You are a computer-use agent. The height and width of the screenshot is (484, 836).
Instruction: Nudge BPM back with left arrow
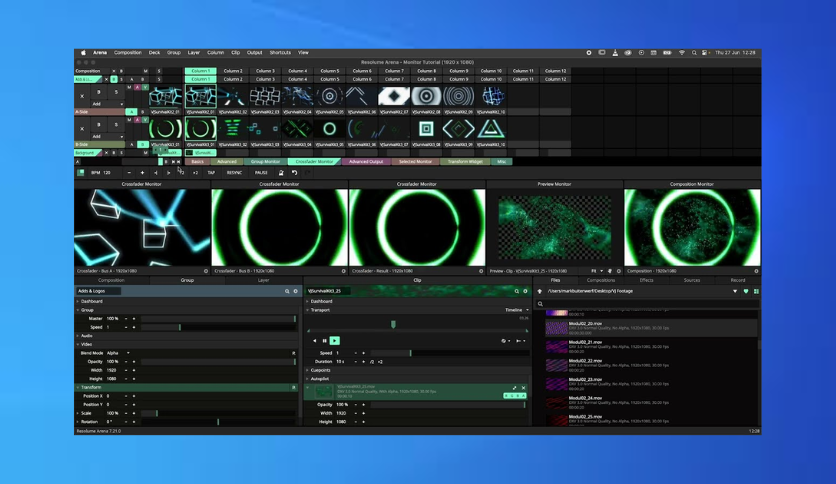(x=156, y=173)
